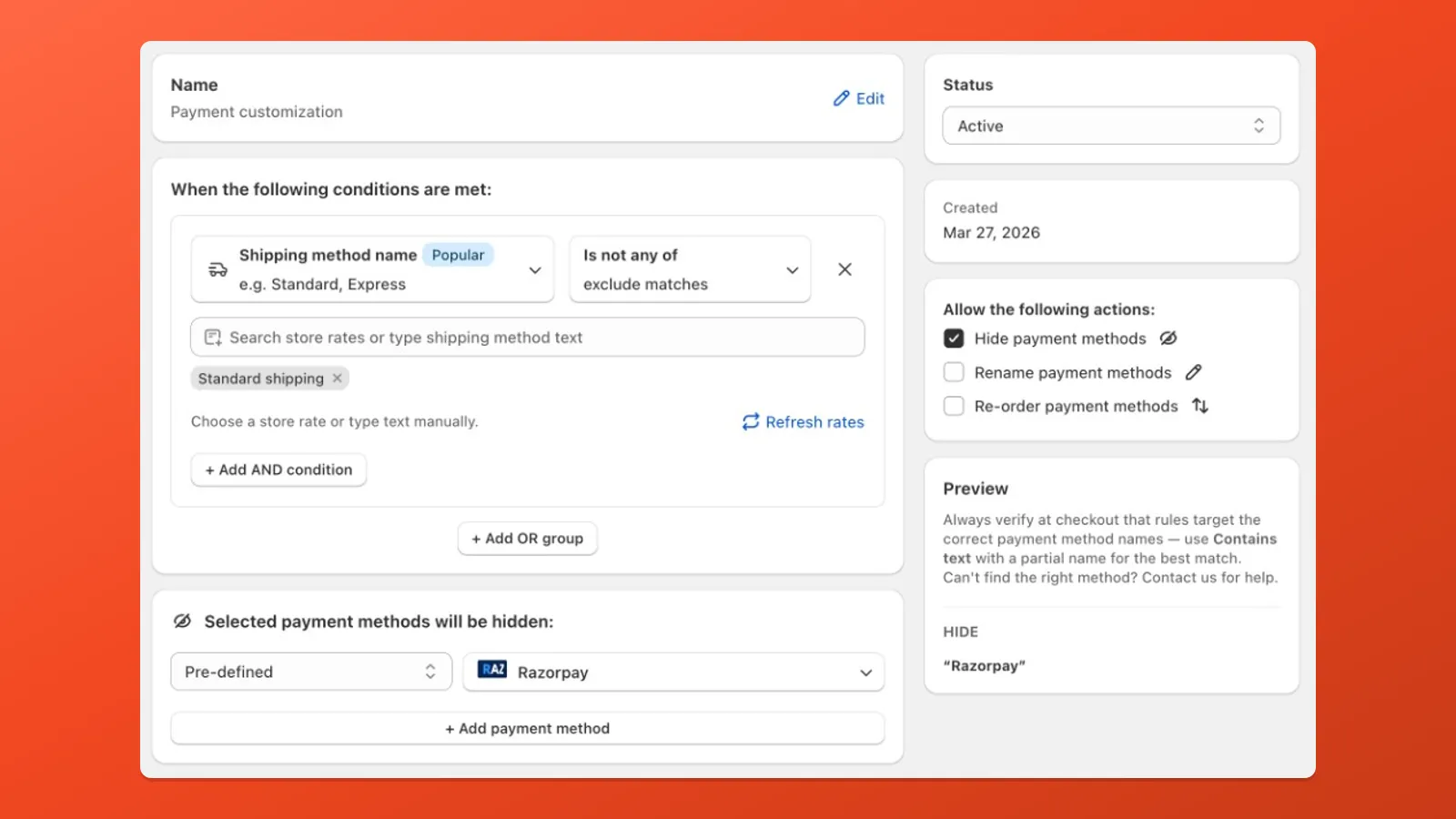Click the shipping method text search field
This screenshot has width=1456, height=819.
pos(528,337)
